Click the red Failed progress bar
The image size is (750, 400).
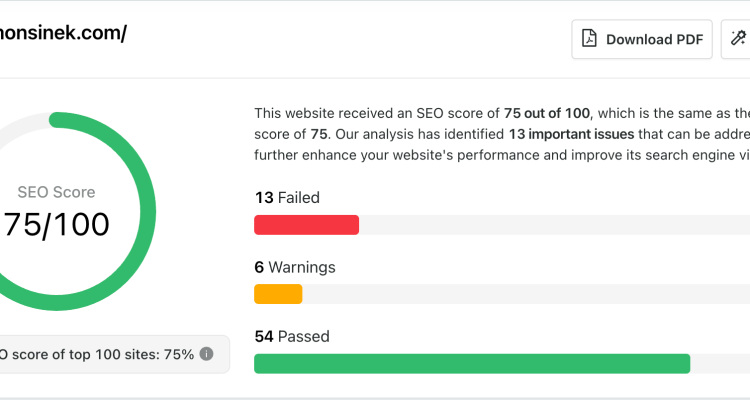(307, 225)
